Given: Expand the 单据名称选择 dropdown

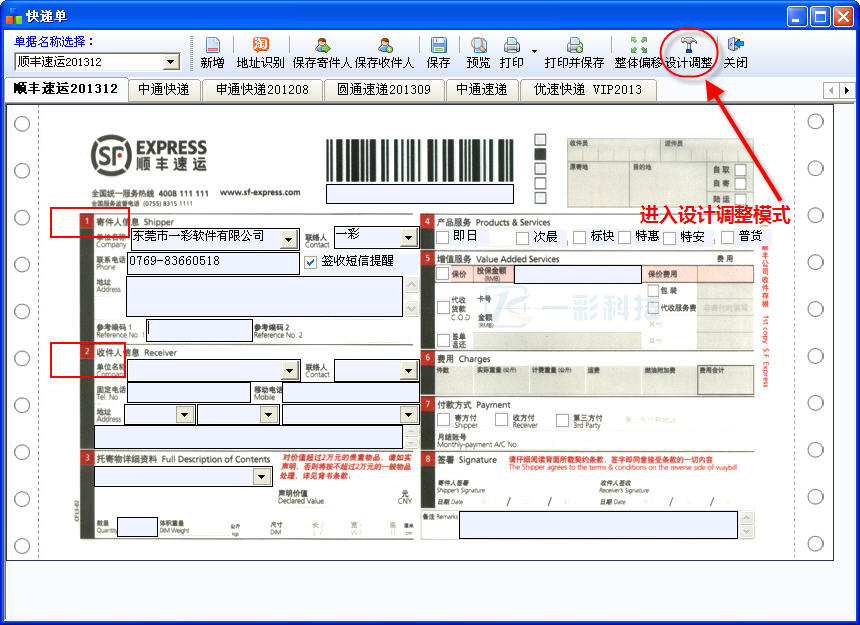Looking at the screenshot, I should click(x=171, y=62).
